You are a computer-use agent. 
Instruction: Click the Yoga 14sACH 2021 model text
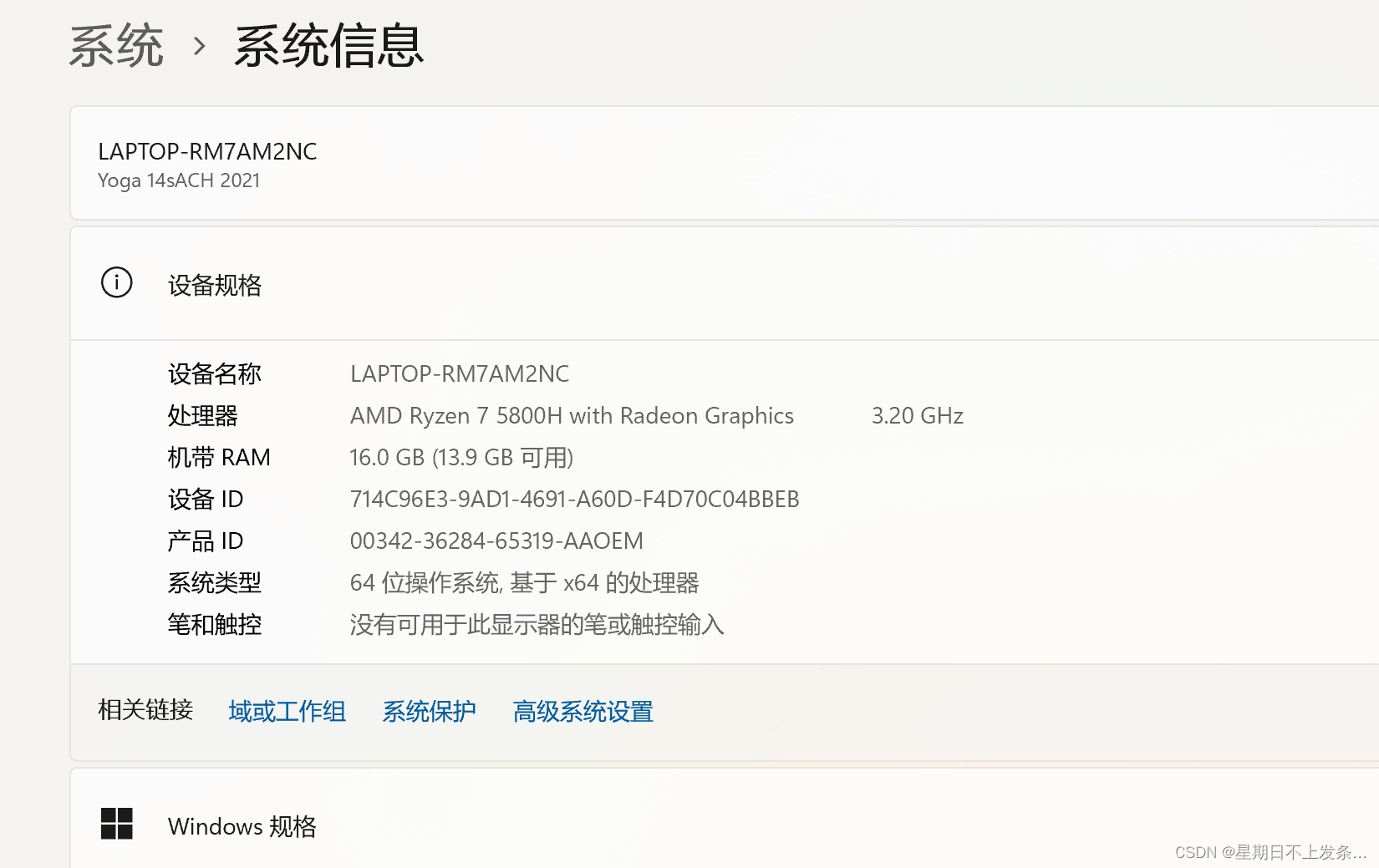[x=179, y=180]
